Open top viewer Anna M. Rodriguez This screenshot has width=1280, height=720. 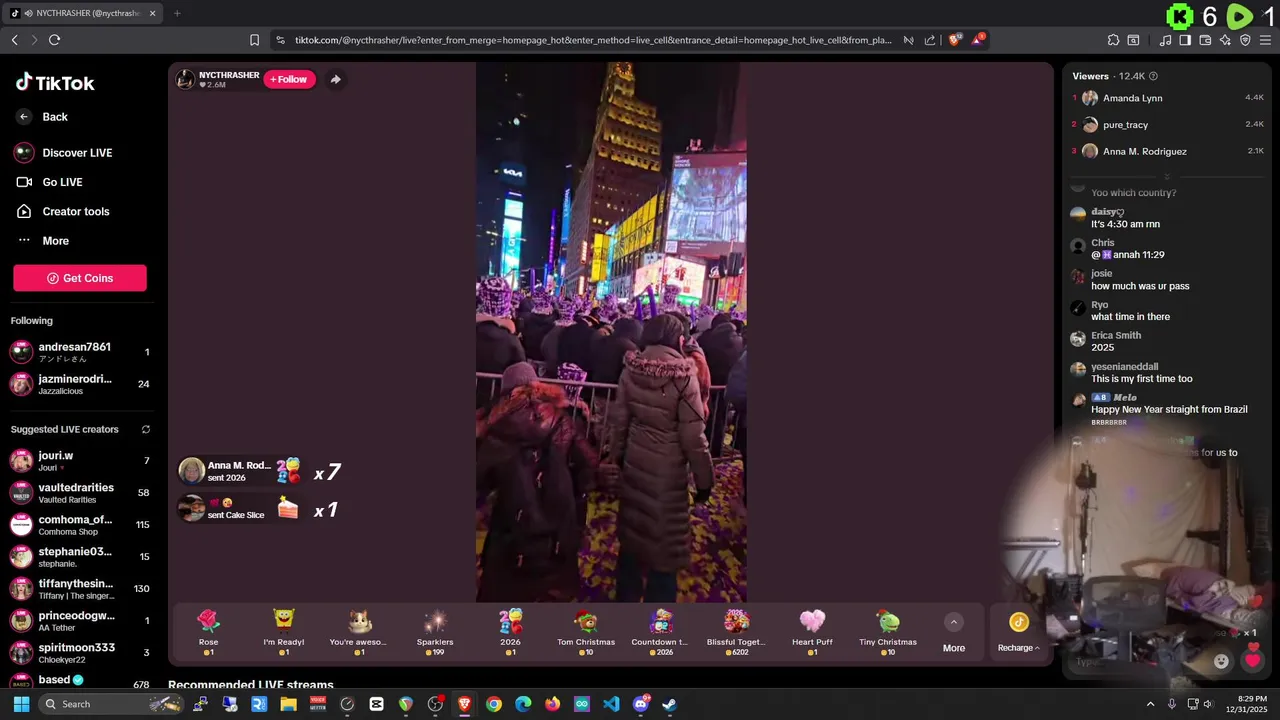point(1167,151)
